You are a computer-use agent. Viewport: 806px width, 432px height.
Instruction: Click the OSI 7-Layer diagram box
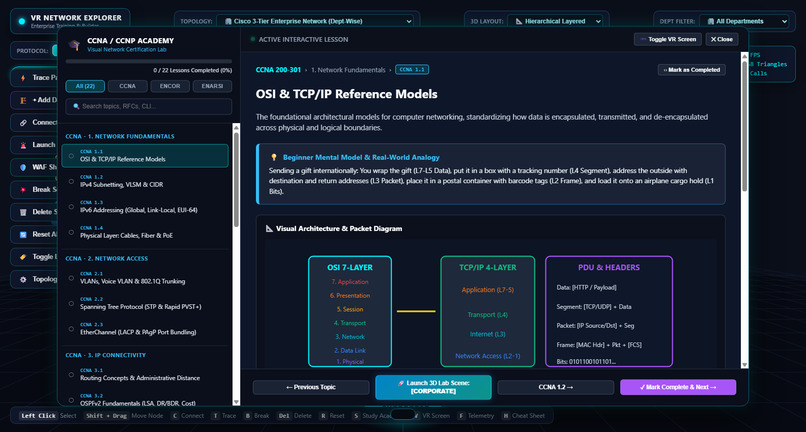(350, 311)
